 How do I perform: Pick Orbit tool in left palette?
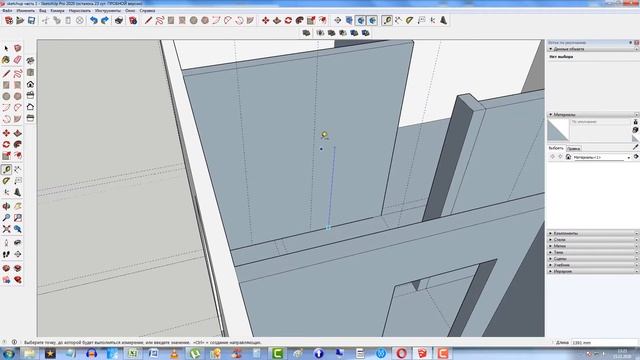[6, 207]
